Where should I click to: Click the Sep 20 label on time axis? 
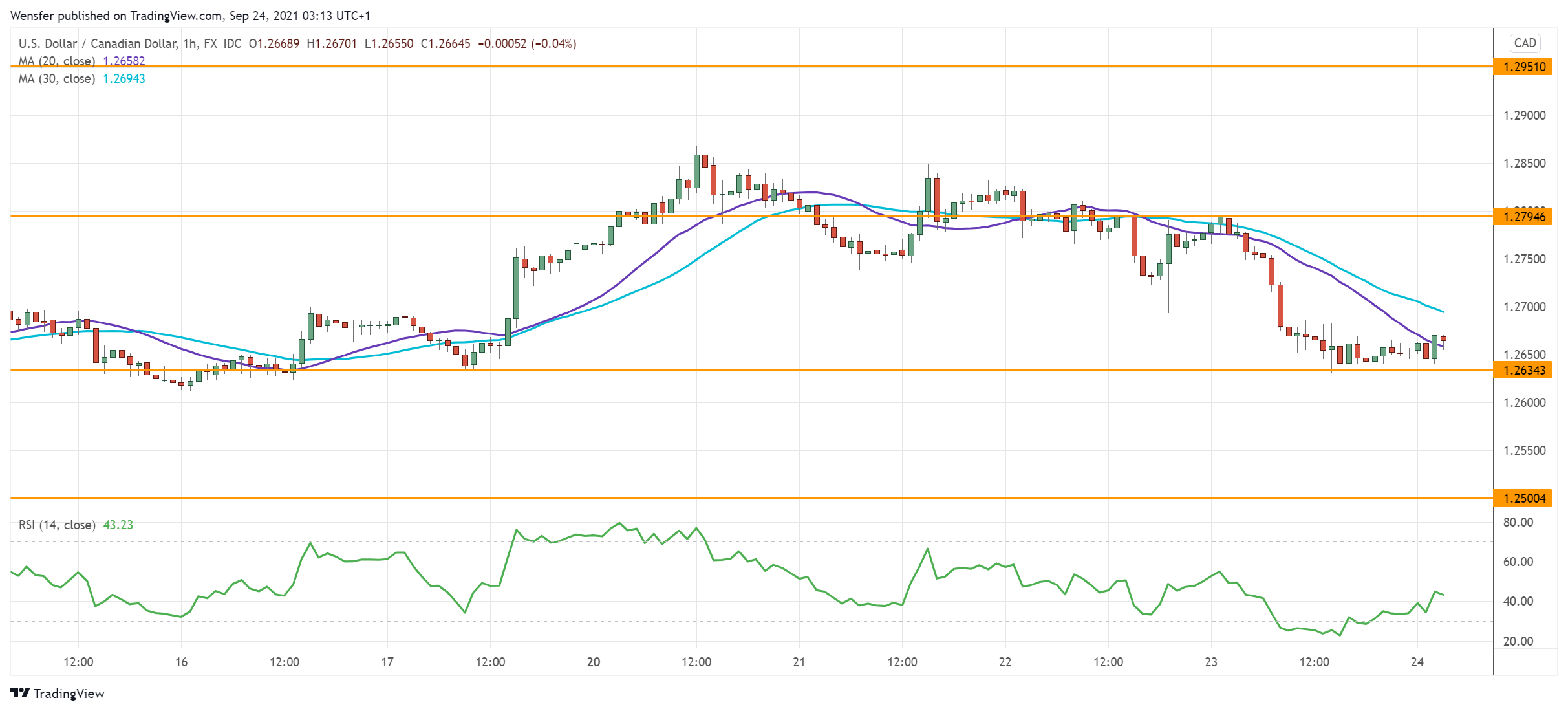(593, 663)
